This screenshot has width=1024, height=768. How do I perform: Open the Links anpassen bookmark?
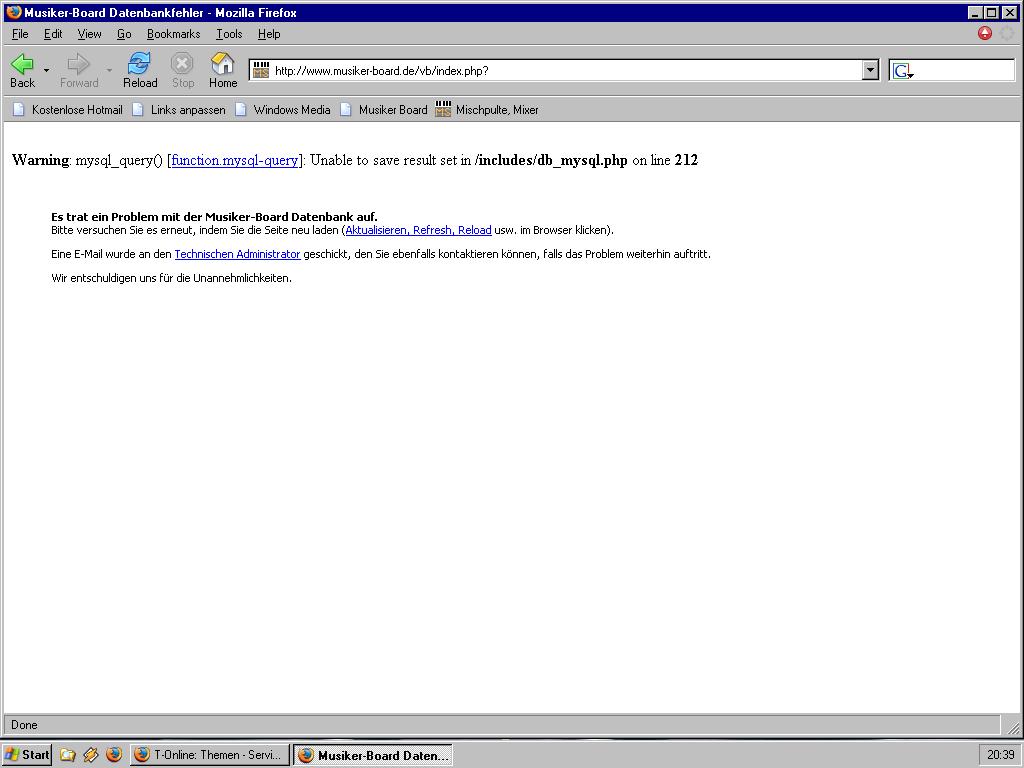(180, 110)
